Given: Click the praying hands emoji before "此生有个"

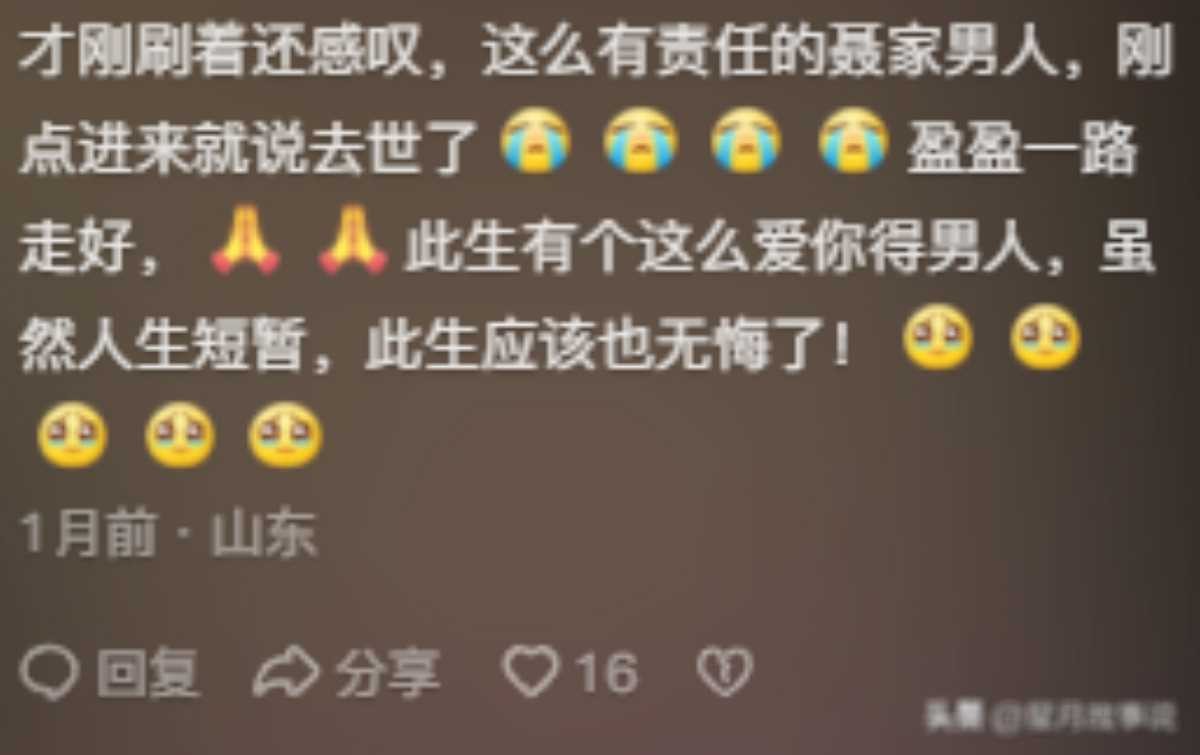Looking at the screenshot, I should [x=352, y=240].
